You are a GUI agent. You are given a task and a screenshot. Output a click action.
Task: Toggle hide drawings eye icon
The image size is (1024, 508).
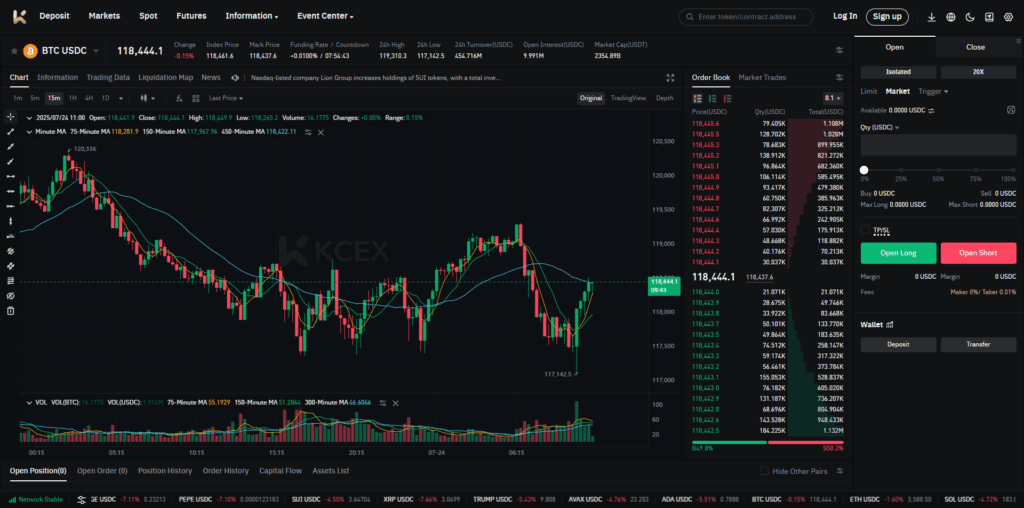coord(10,296)
